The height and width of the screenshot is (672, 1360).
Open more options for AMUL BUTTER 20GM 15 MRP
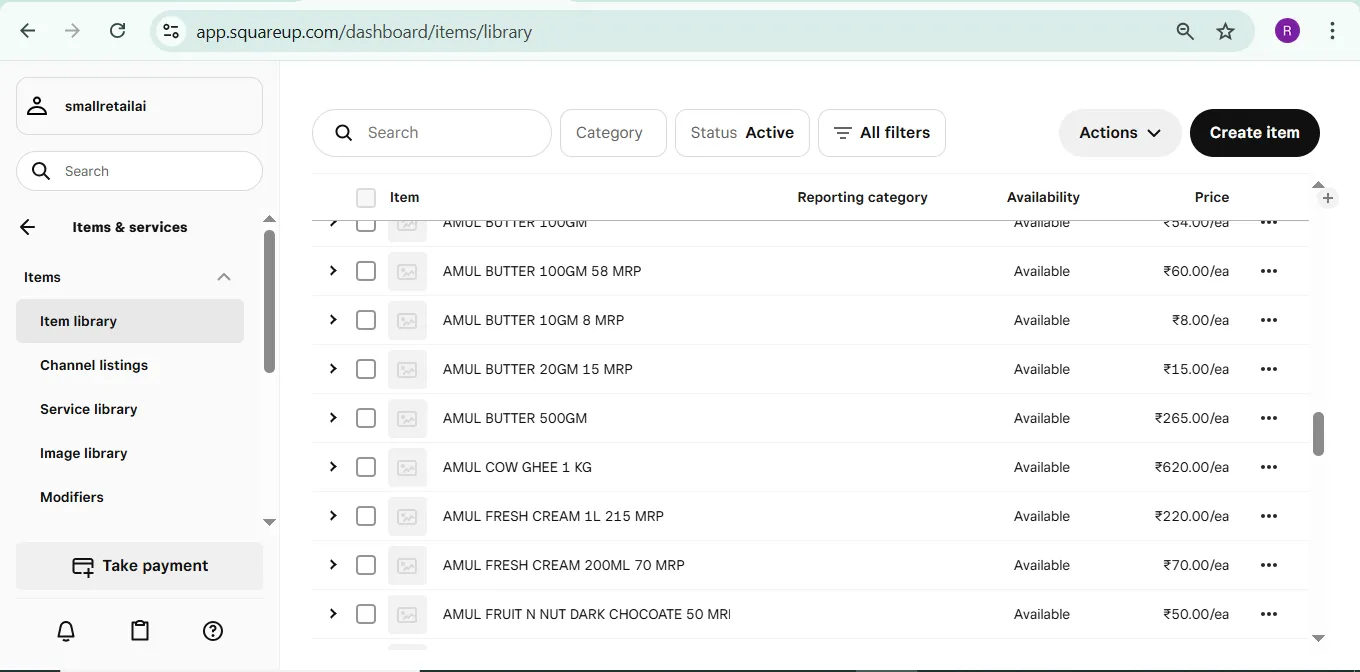[x=1269, y=369]
